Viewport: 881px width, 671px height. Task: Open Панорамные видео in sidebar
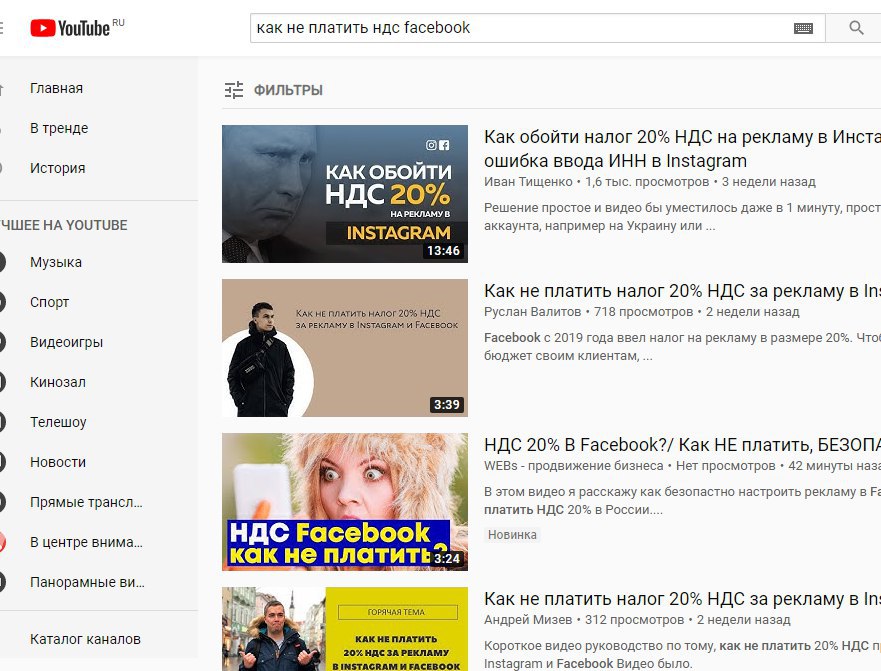(x=87, y=582)
